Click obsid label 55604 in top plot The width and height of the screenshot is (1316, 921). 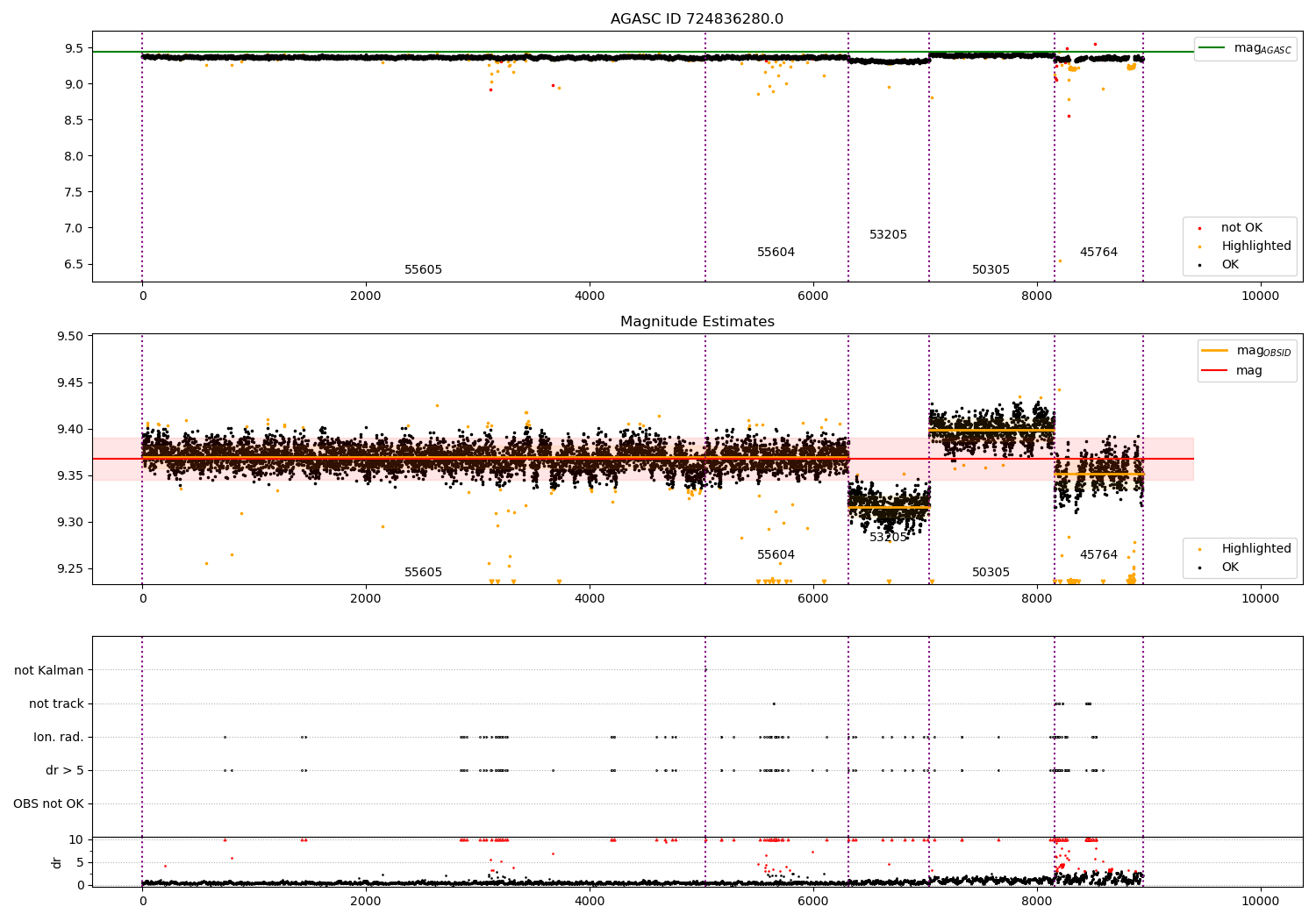[x=776, y=253]
